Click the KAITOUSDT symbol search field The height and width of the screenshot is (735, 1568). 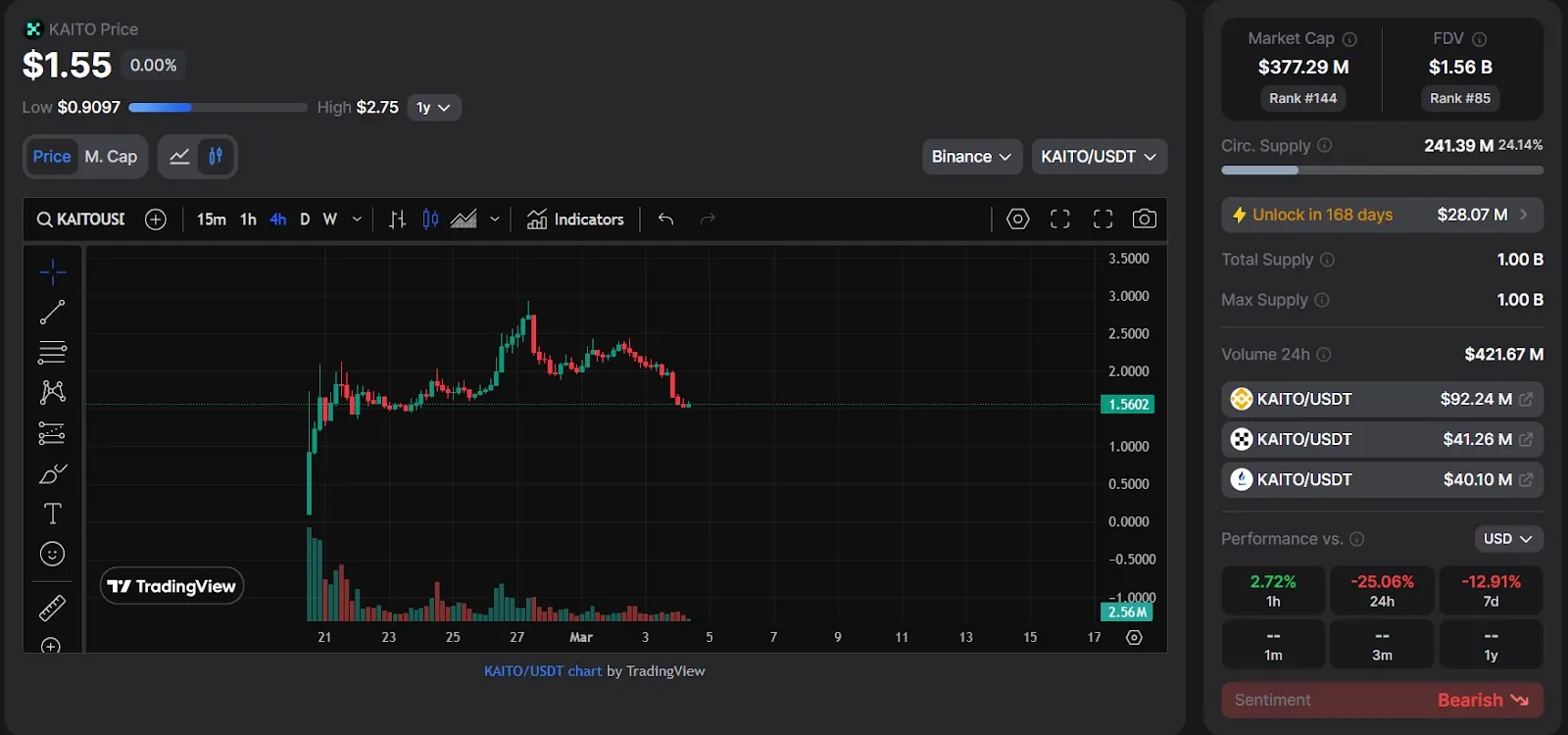(82, 220)
